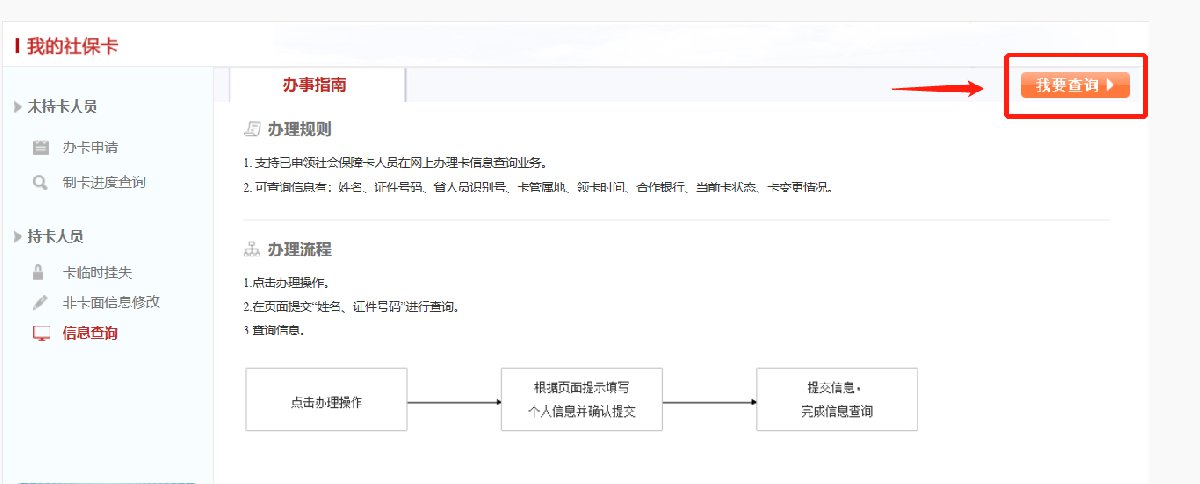Click the magnifier icon beside 制卡进度查询
This screenshot has height=484, width=1200.
pyautogui.click(x=41, y=183)
